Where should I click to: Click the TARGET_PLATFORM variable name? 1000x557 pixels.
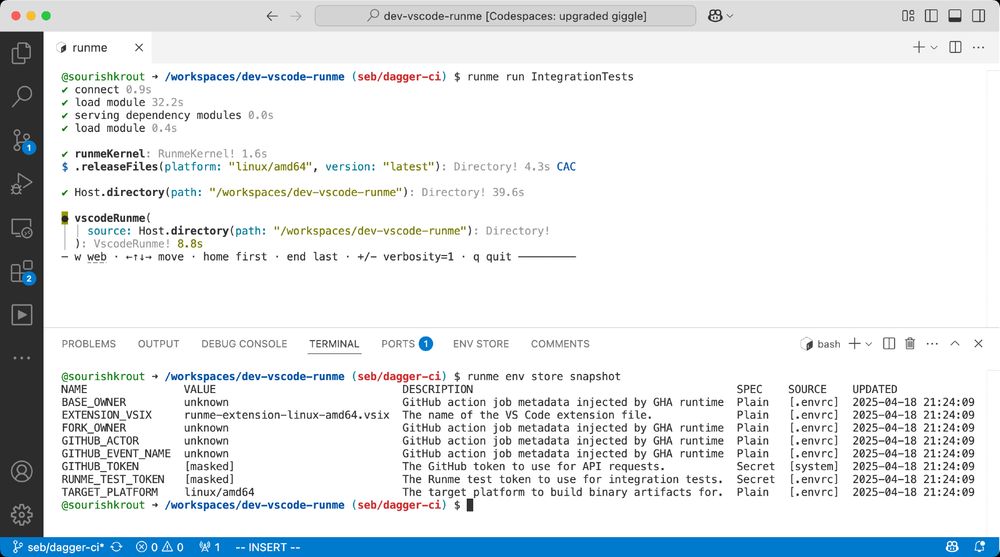(x=110, y=493)
